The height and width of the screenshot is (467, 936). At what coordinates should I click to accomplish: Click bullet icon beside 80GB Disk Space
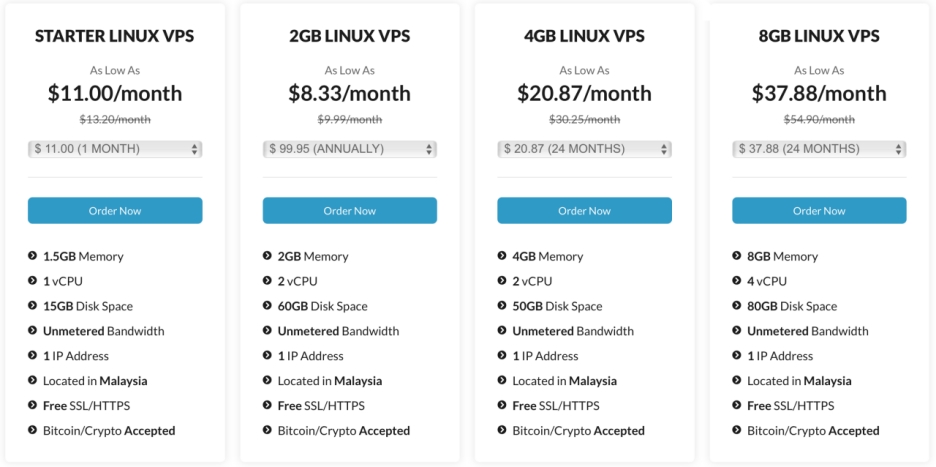737,305
